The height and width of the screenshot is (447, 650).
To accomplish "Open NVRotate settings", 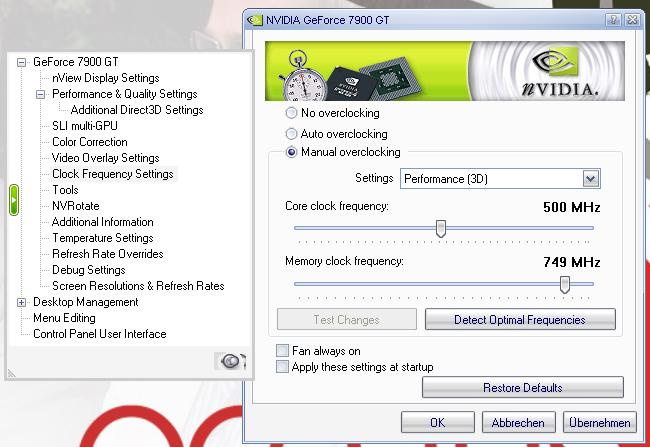I will pyautogui.click(x=75, y=206).
